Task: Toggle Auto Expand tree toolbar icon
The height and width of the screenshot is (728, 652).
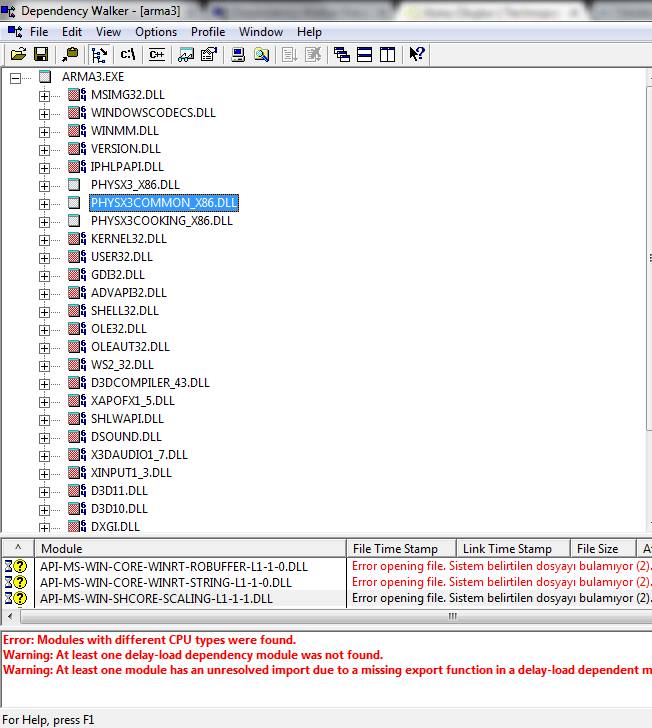Action: [99, 54]
